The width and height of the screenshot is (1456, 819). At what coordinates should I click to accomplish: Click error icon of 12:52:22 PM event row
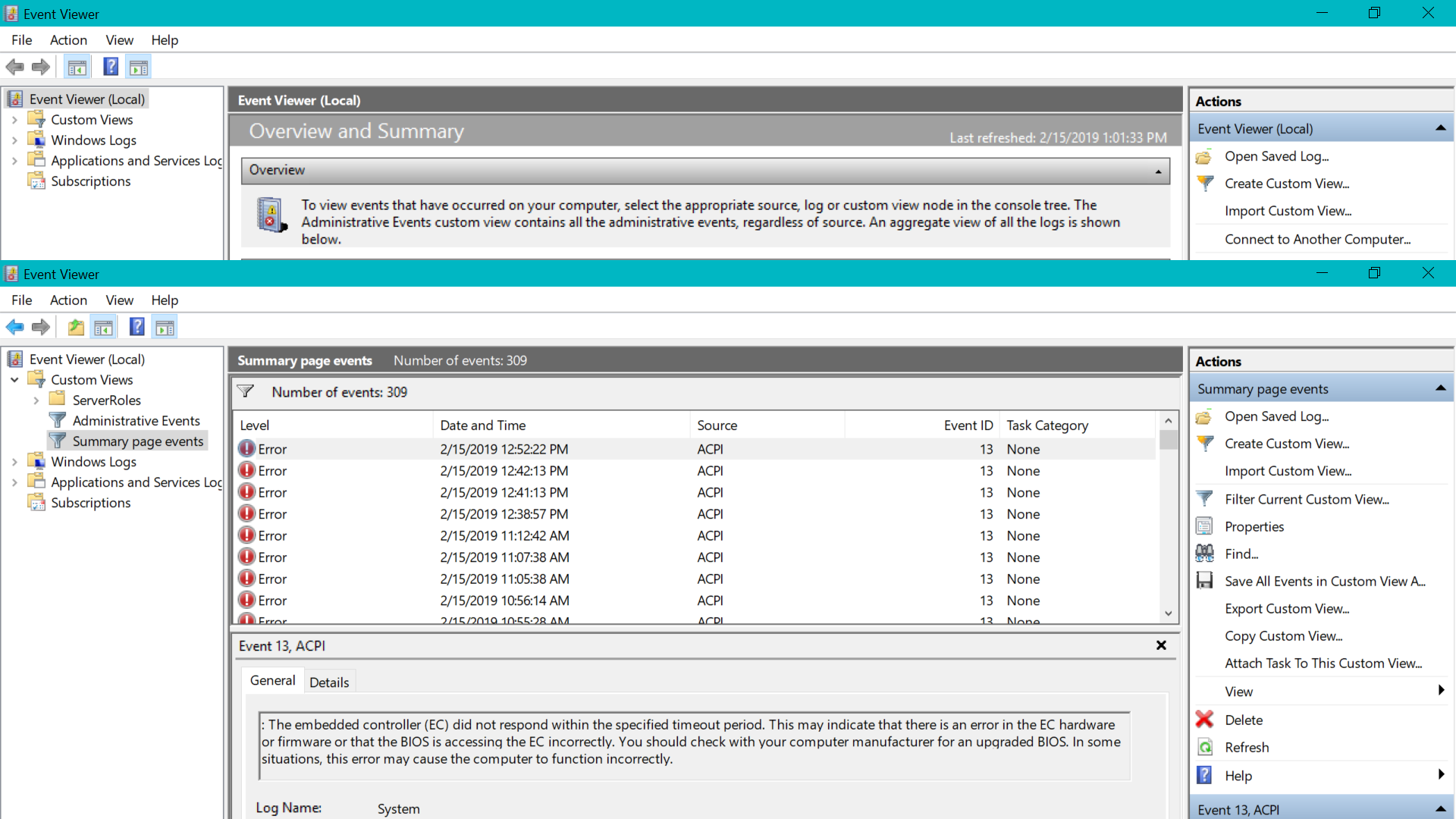pos(246,449)
